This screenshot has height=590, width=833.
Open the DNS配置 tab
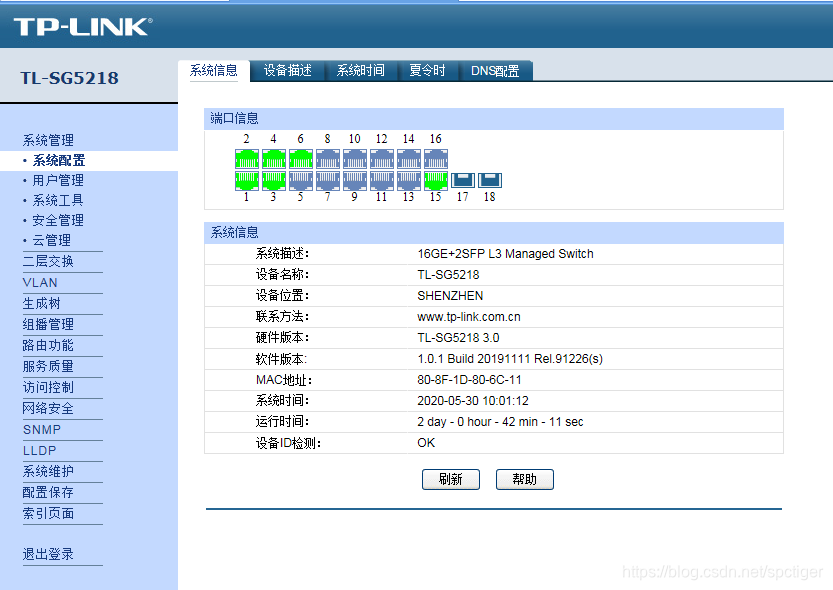495,71
